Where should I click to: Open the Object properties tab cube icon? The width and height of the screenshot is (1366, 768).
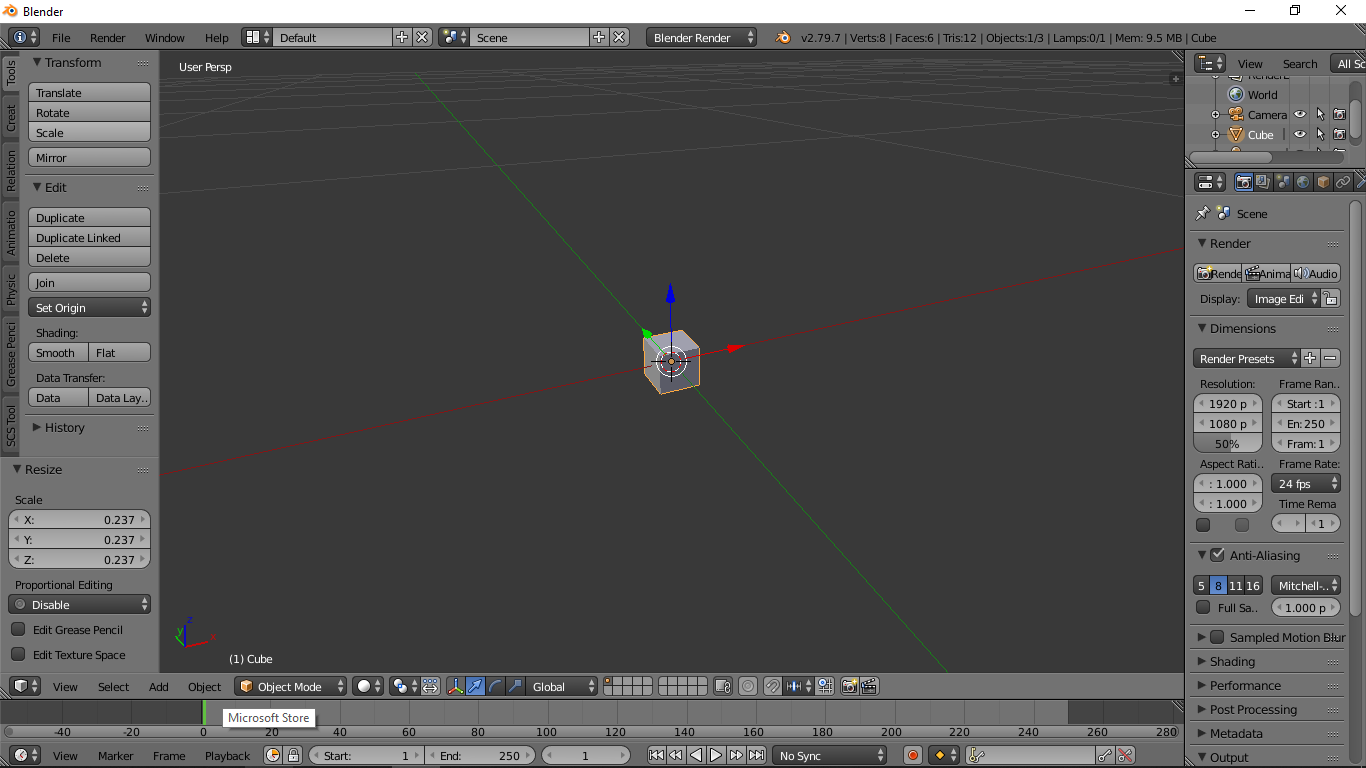click(1323, 182)
